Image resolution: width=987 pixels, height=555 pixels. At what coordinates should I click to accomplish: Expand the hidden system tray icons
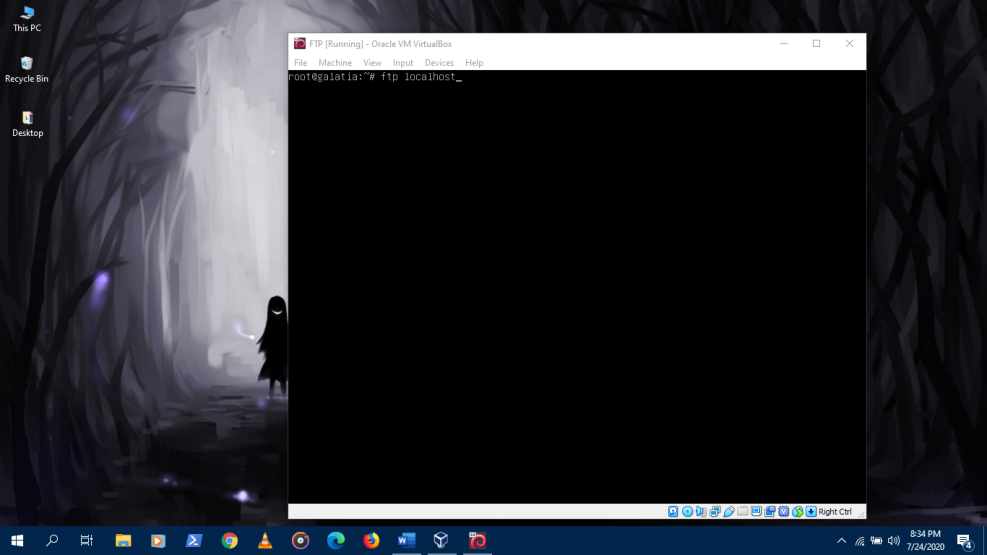[x=841, y=541]
